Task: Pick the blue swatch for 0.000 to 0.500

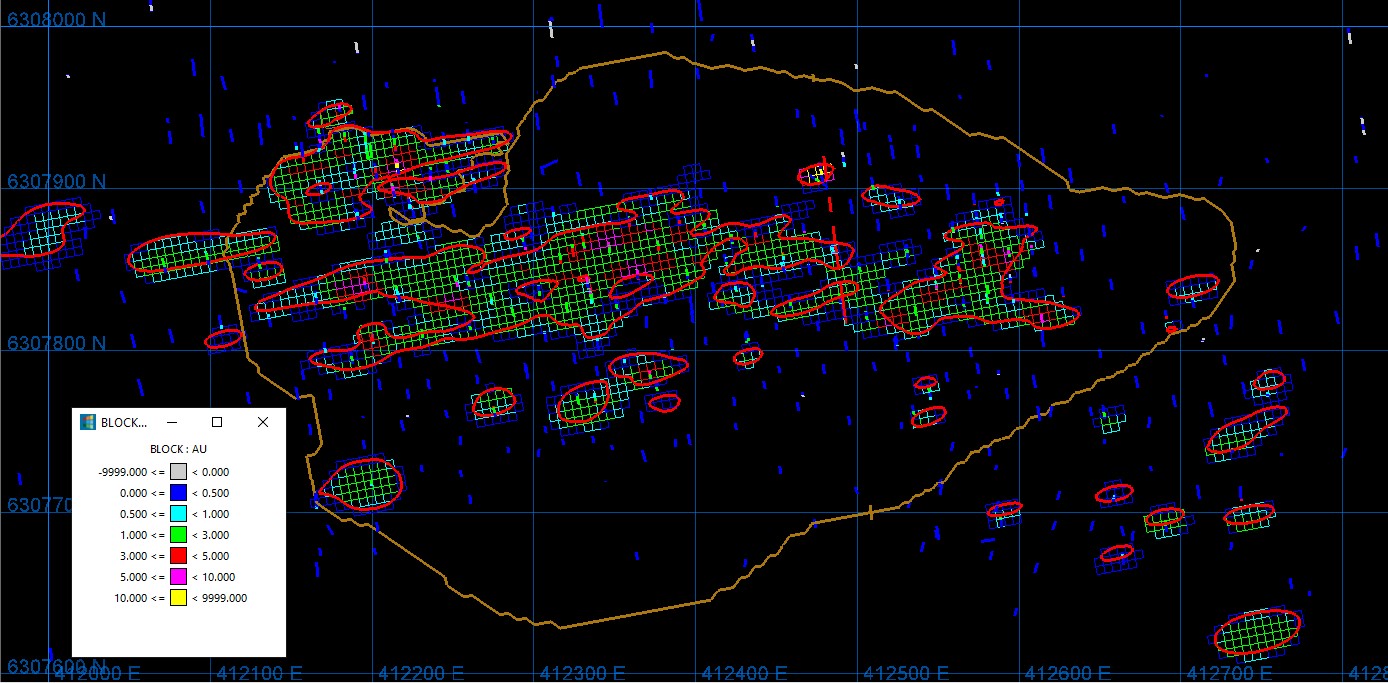Action: pyautogui.click(x=178, y=493)
